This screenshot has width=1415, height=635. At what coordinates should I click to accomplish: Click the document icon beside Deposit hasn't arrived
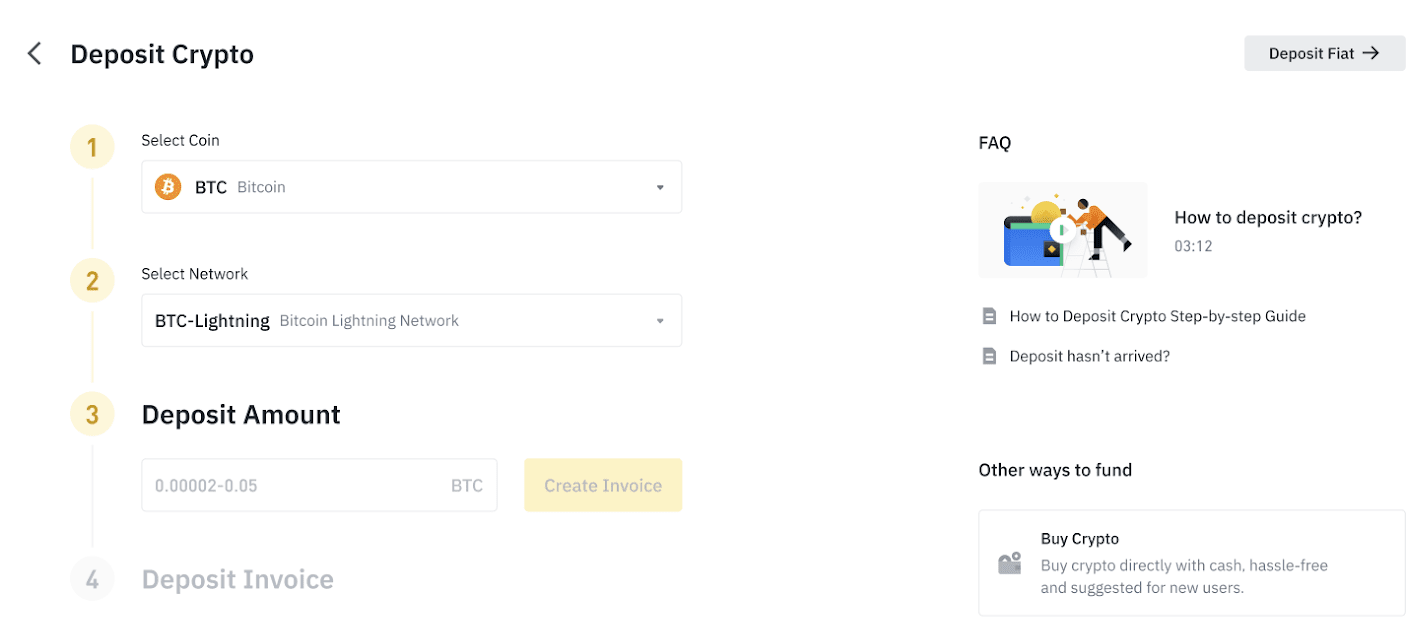tap(989, 355)
